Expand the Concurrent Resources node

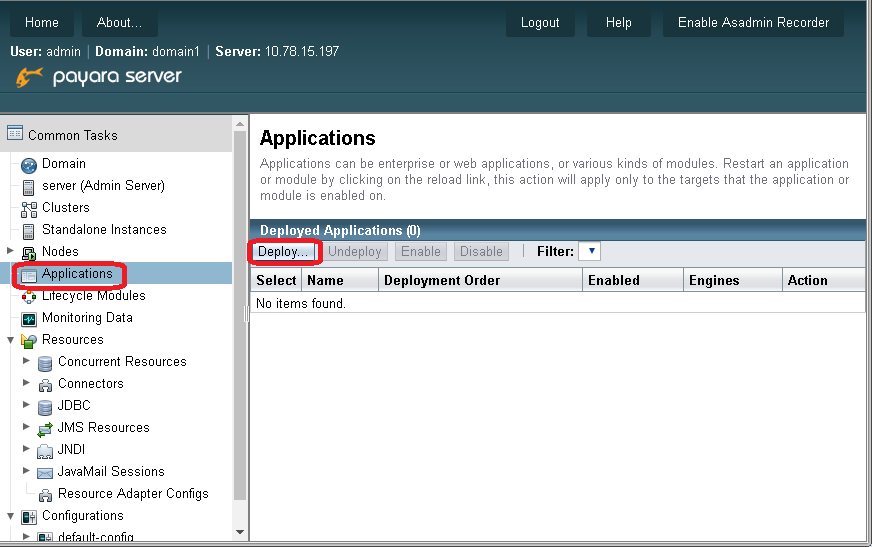pos(26,361)
